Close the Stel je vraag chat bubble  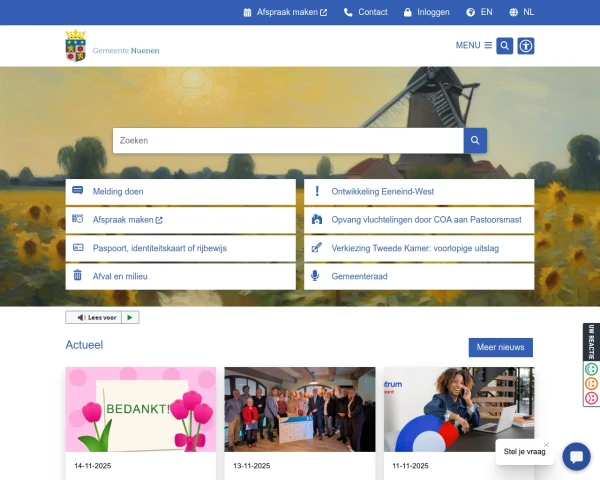coord(546,445)
